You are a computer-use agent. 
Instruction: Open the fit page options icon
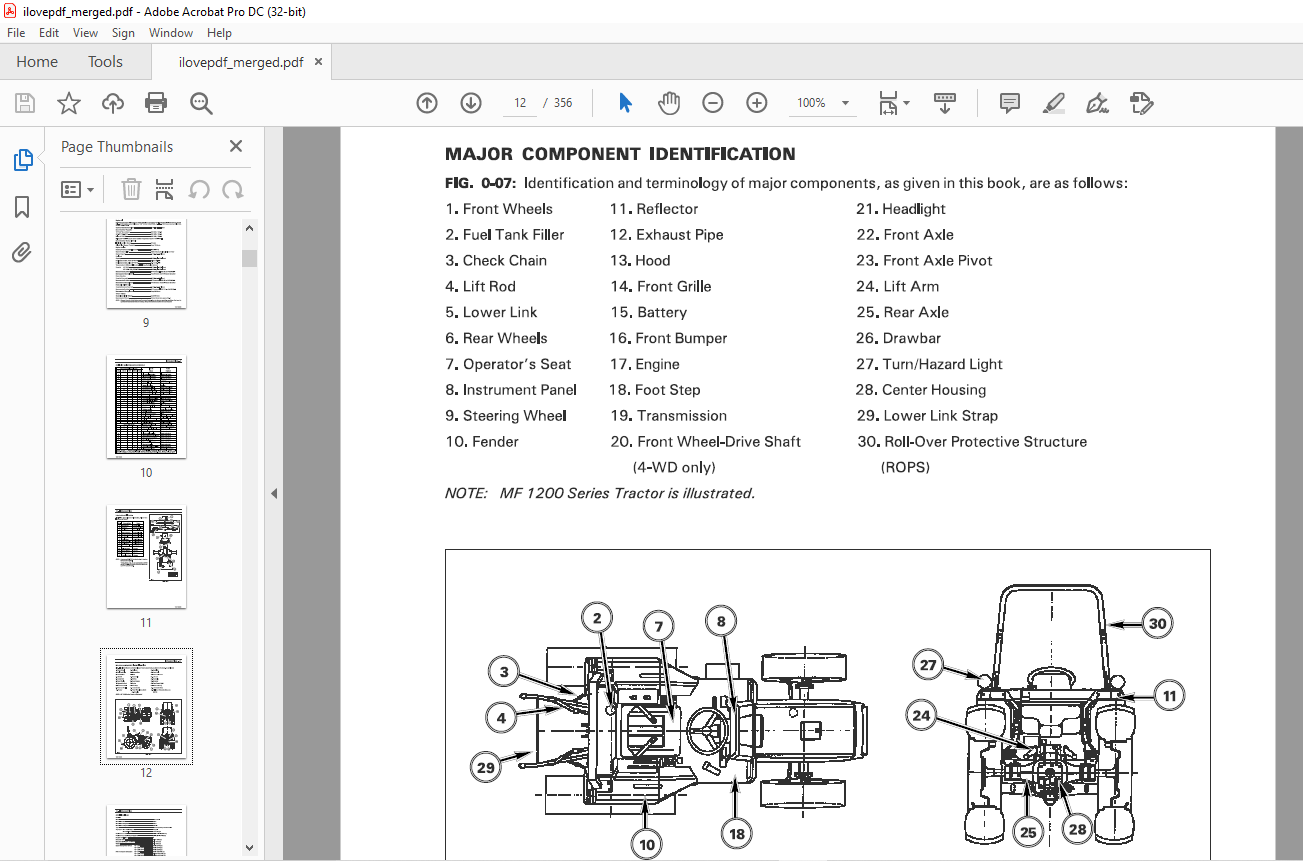click(x=893, y=103)
